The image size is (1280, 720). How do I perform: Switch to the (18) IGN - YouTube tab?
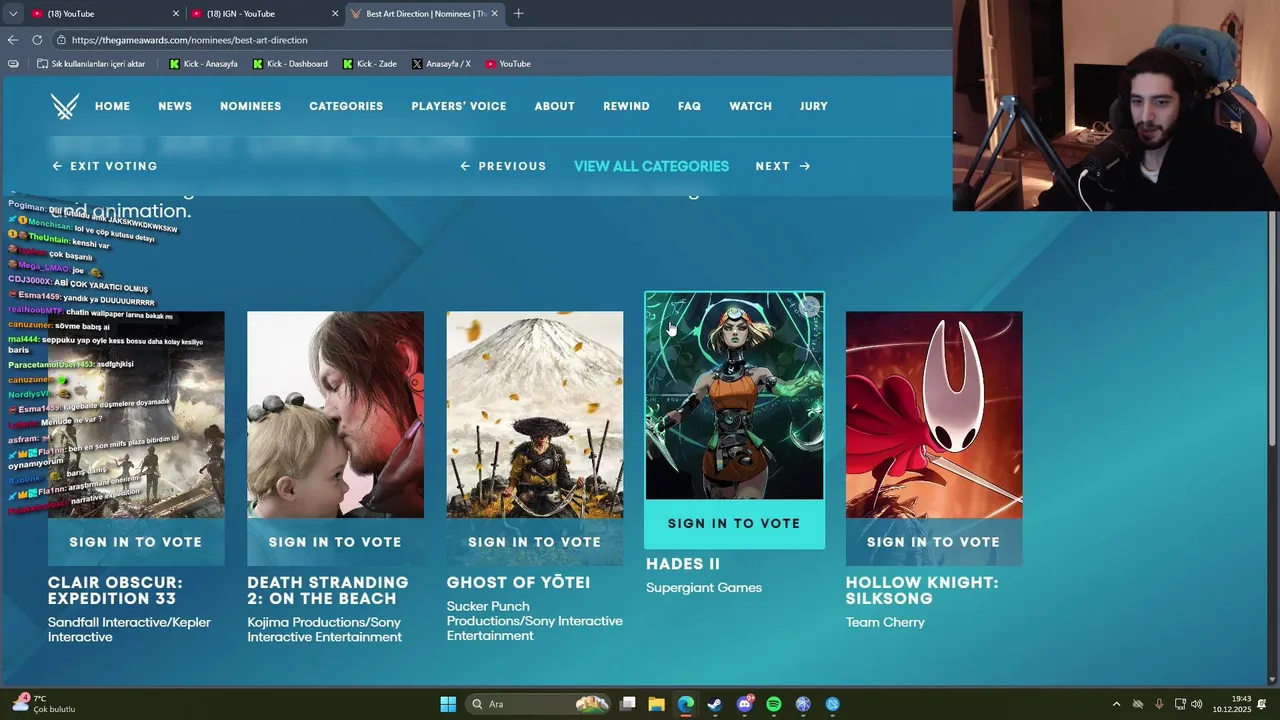[265, 14]
